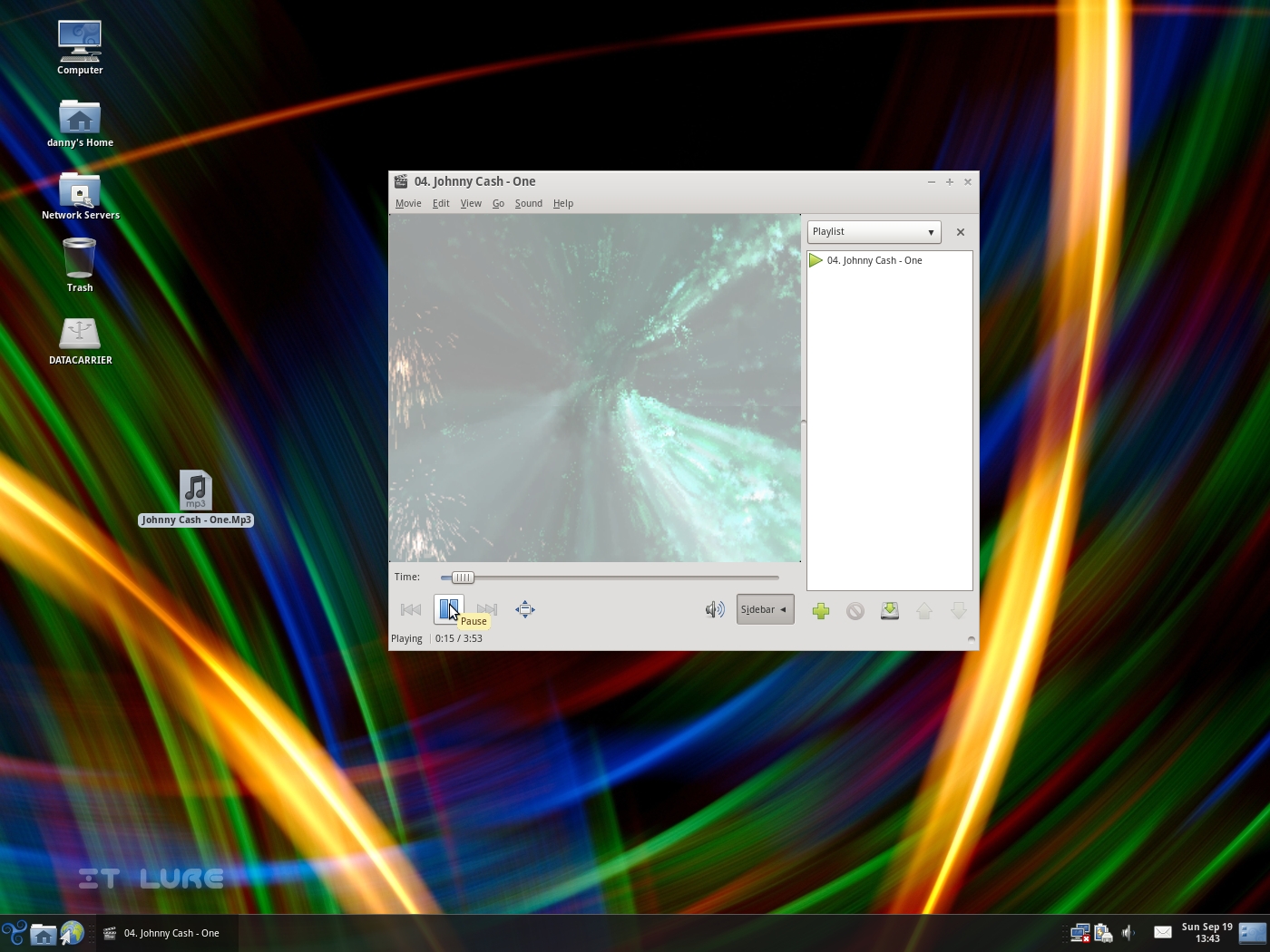Viewport: 1270px width, 952px height.
Task: Open the mail envelope tray icon
Action: click(x=1162, y=932)
